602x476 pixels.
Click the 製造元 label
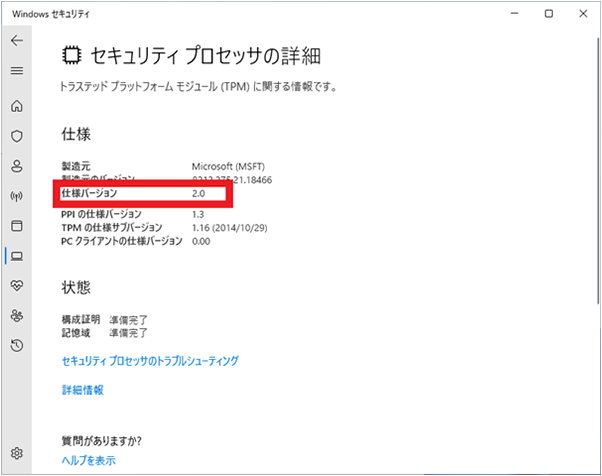76,166
